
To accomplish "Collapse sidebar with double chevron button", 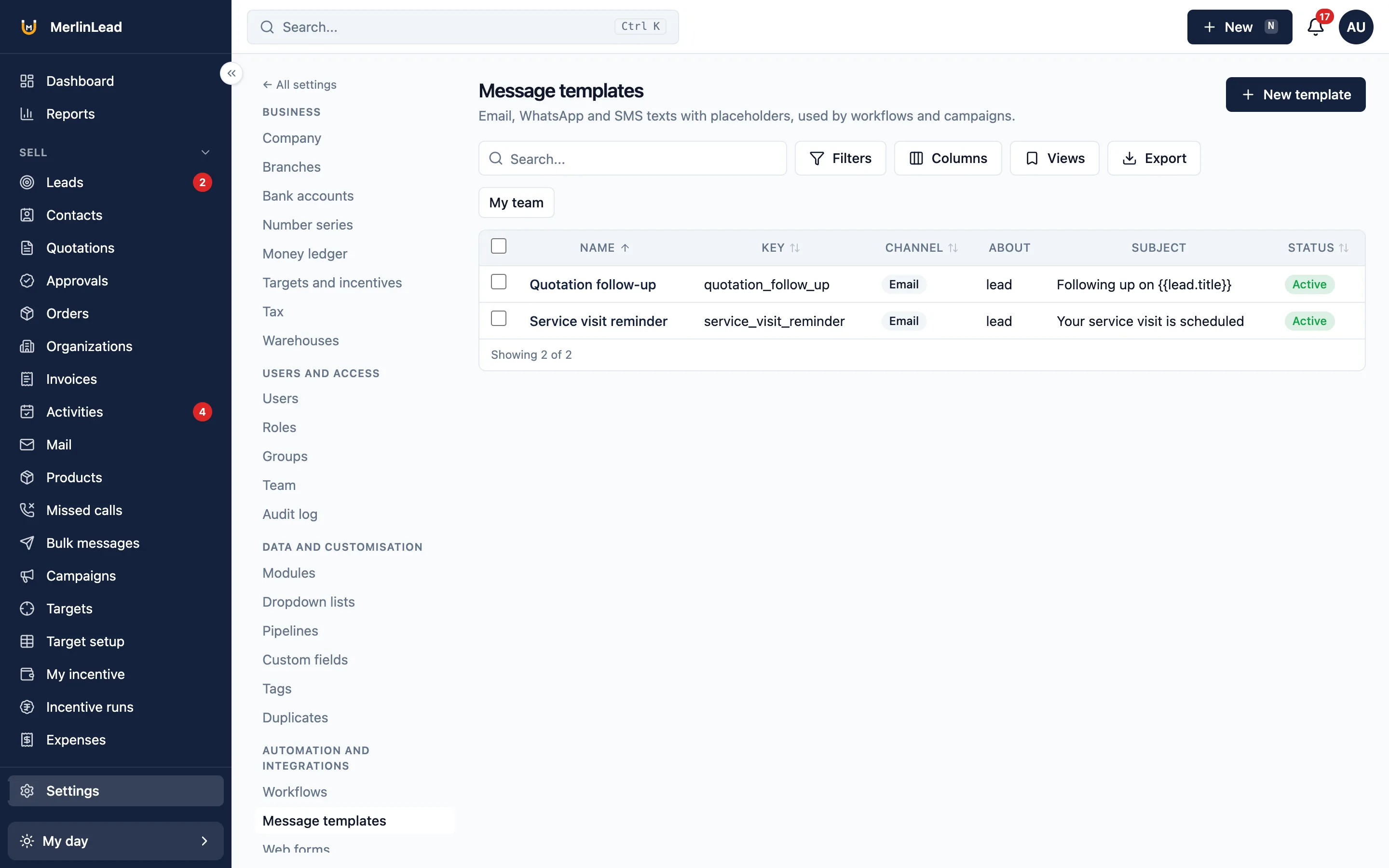I will (231, 73).
